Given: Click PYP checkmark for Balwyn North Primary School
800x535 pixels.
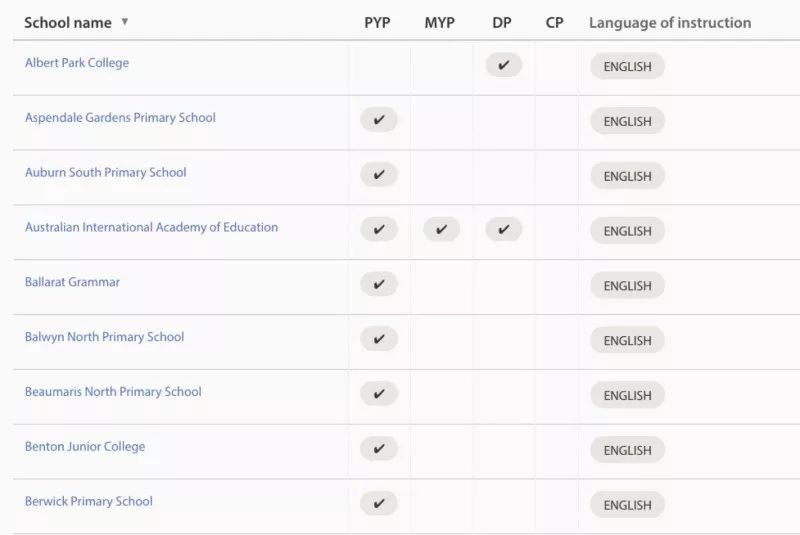Looking at the screenshot, I should [x=379, y=339].
